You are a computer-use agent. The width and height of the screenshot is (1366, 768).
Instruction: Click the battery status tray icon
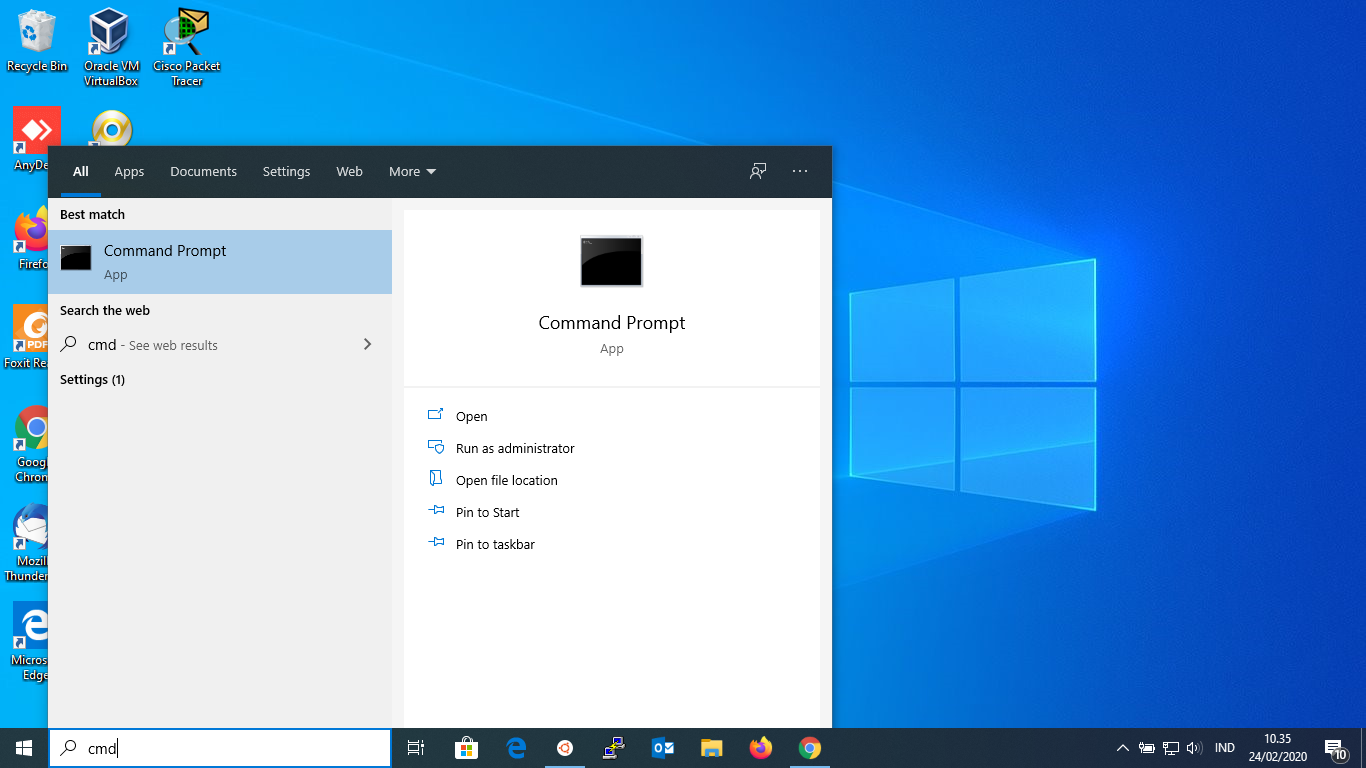(1147, 748)
